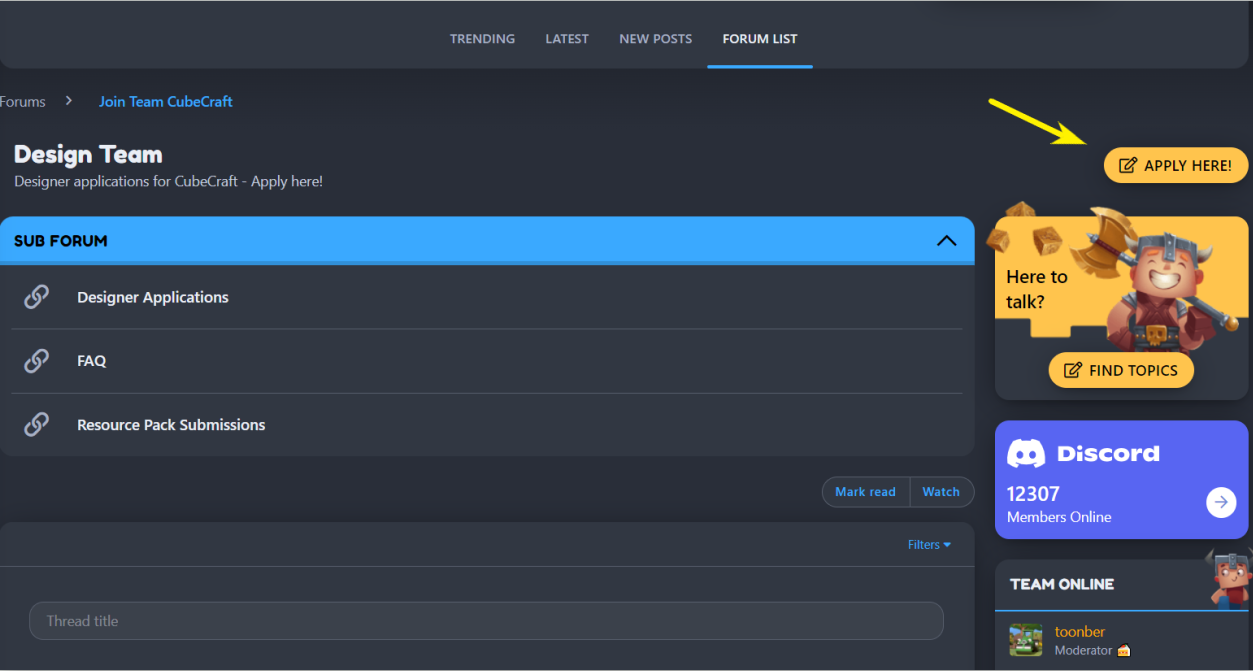This screenshot has height=671, width=1253.
Task: Click the 12307 members online count
Action: tap(1033, 494)
